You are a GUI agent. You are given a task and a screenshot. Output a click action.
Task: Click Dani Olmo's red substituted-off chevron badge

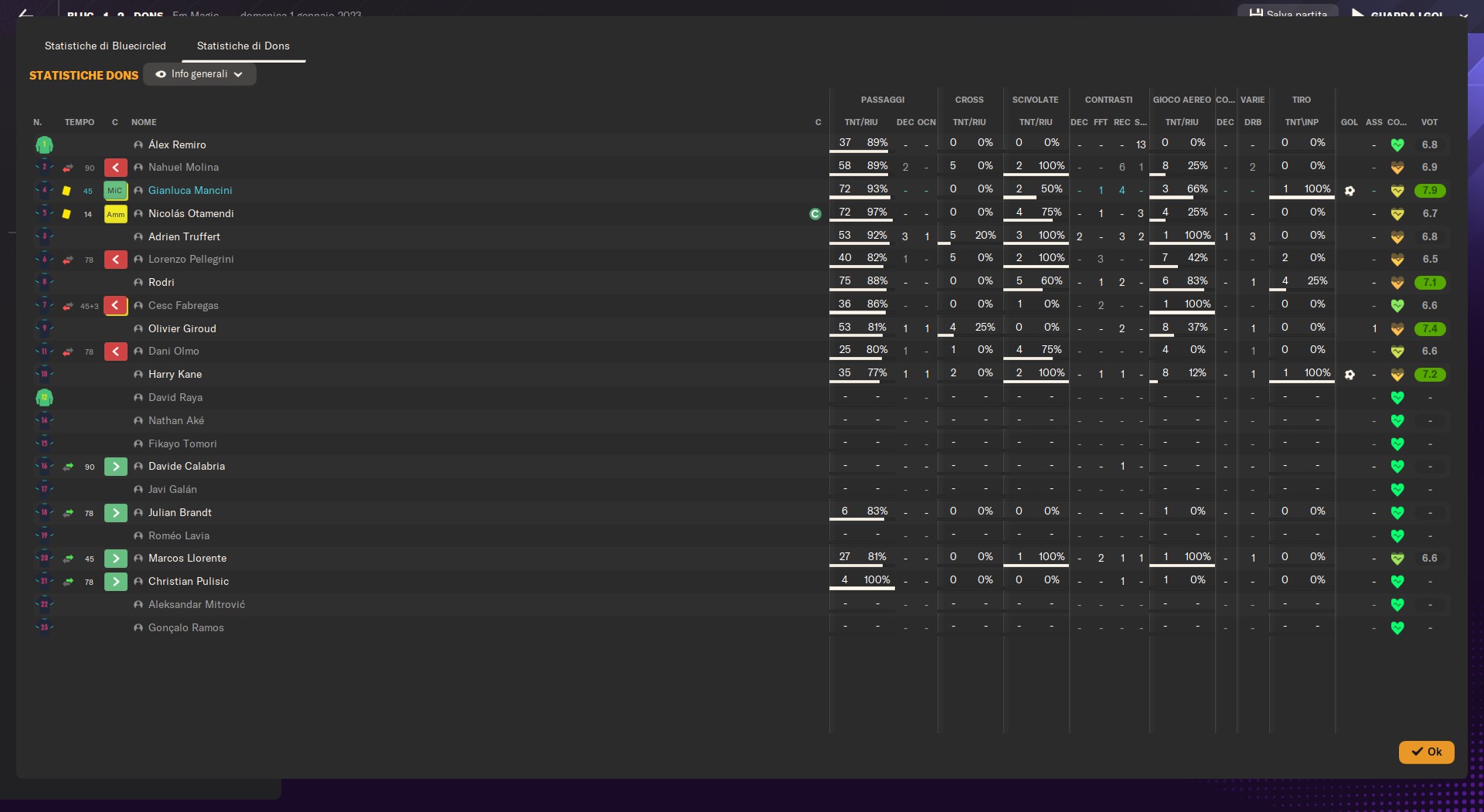click(115, 352)
